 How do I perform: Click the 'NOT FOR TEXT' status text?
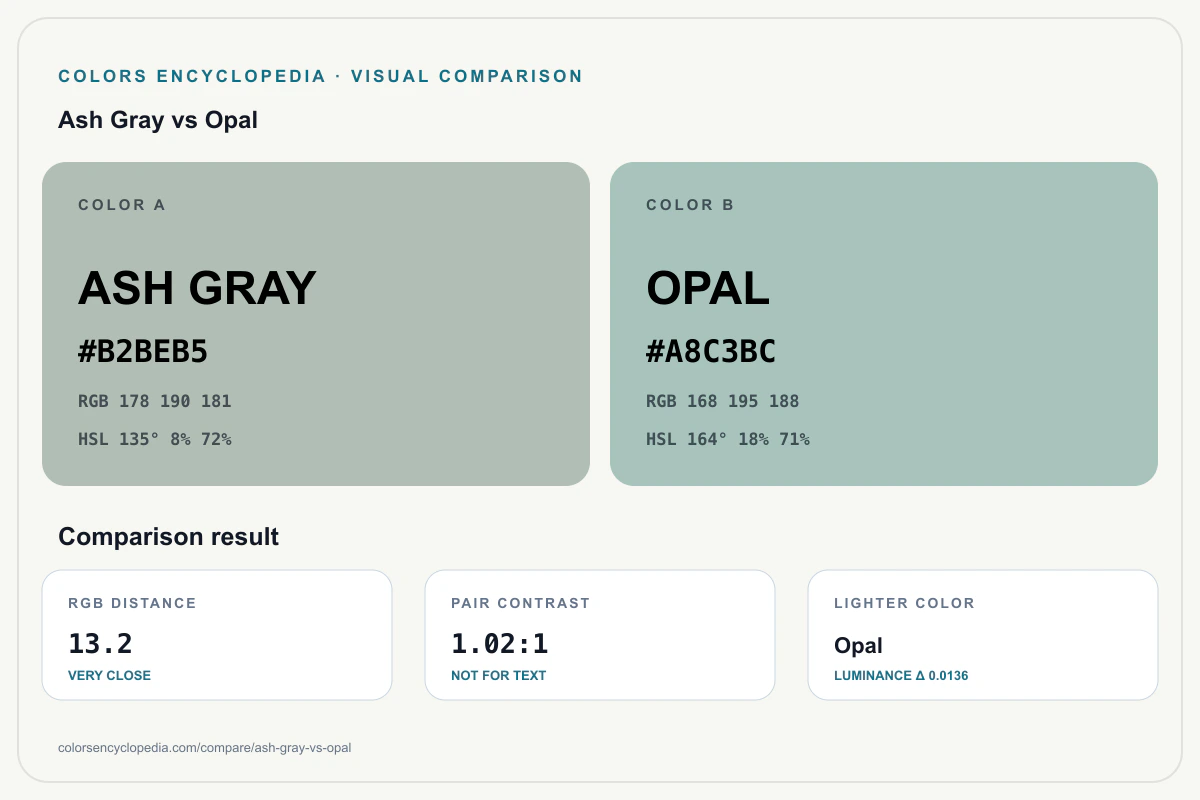pos(498,675)
